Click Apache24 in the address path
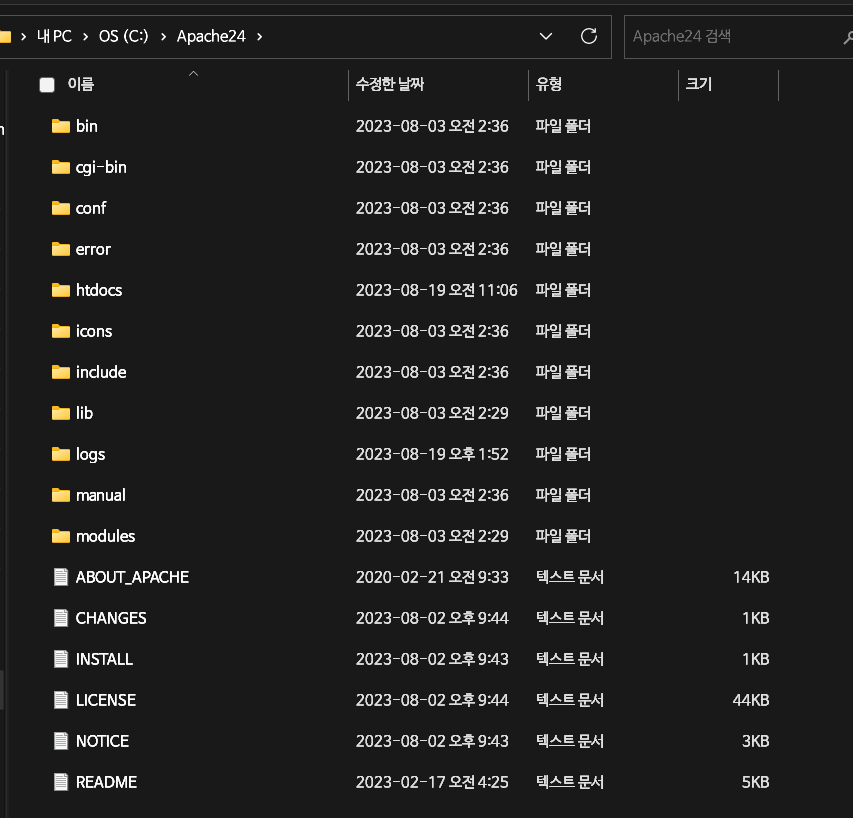853x818 pixels. (211, 36)
